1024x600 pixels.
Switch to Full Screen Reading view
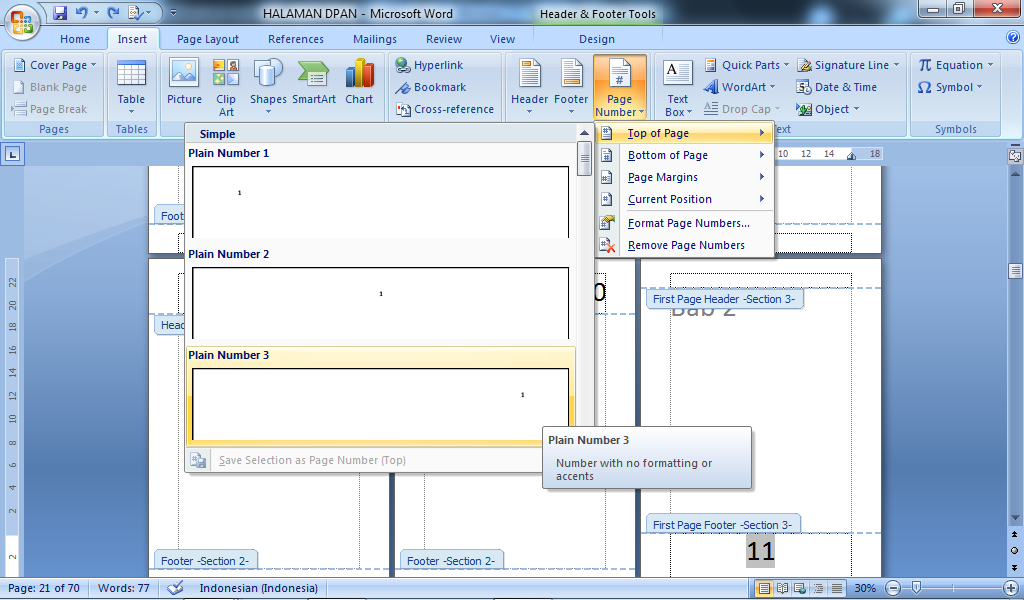[782, 588]
